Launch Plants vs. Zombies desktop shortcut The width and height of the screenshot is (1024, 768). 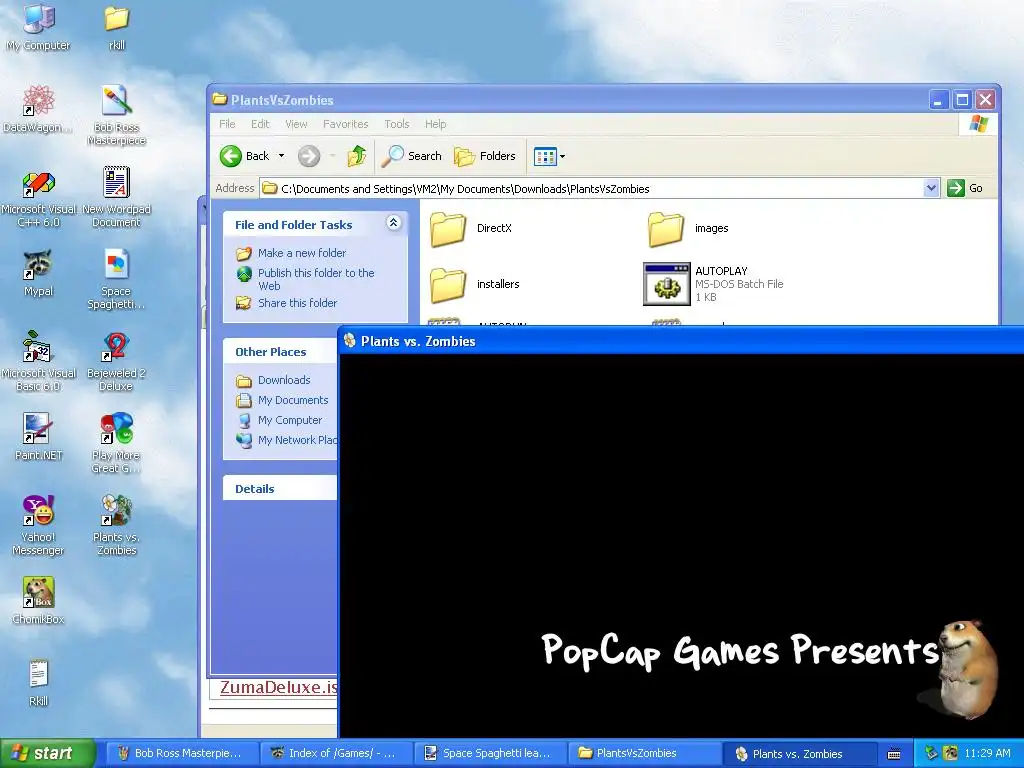(117, 525)
